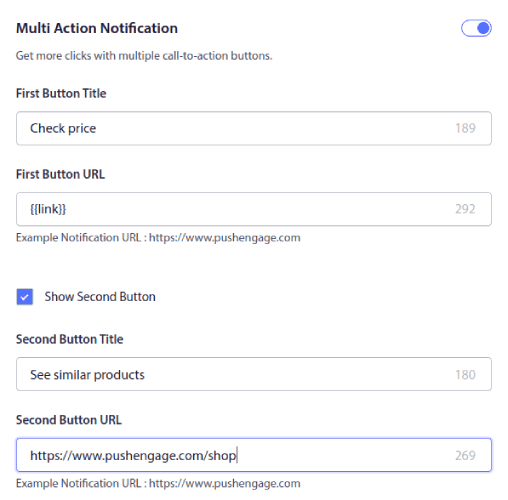Focus the First Button Title field containing Check price
This screenshot has width=508, height=500.
pos(254,128)
